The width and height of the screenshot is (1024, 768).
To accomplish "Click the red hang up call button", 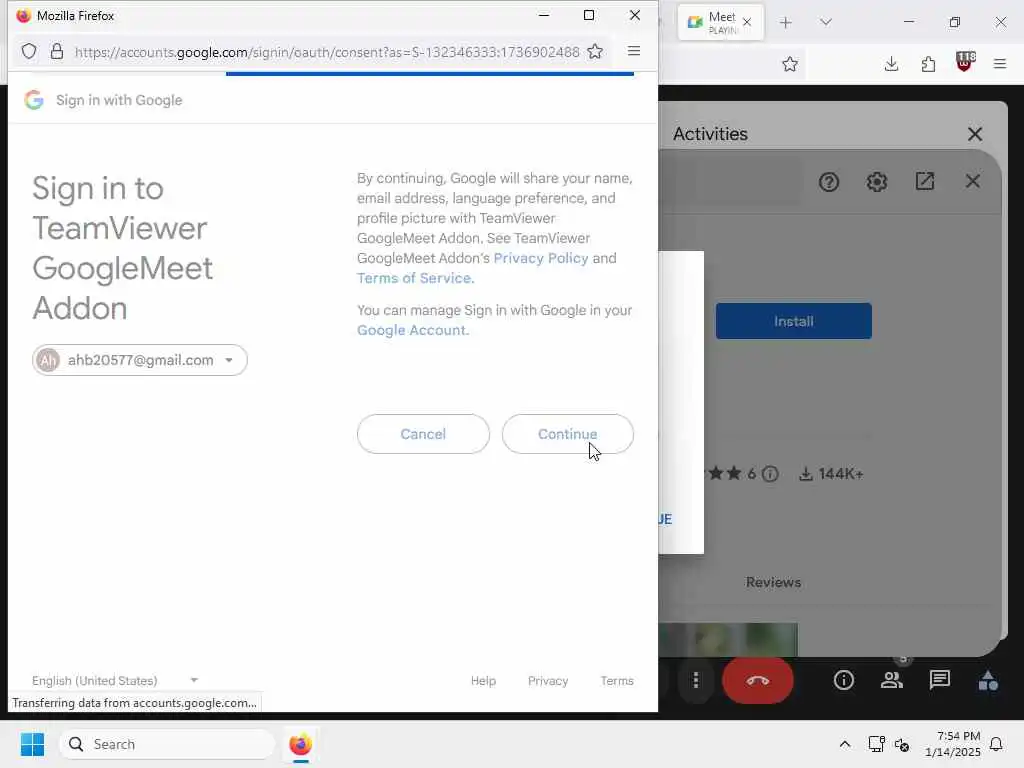I will click(x=758, y=680).
